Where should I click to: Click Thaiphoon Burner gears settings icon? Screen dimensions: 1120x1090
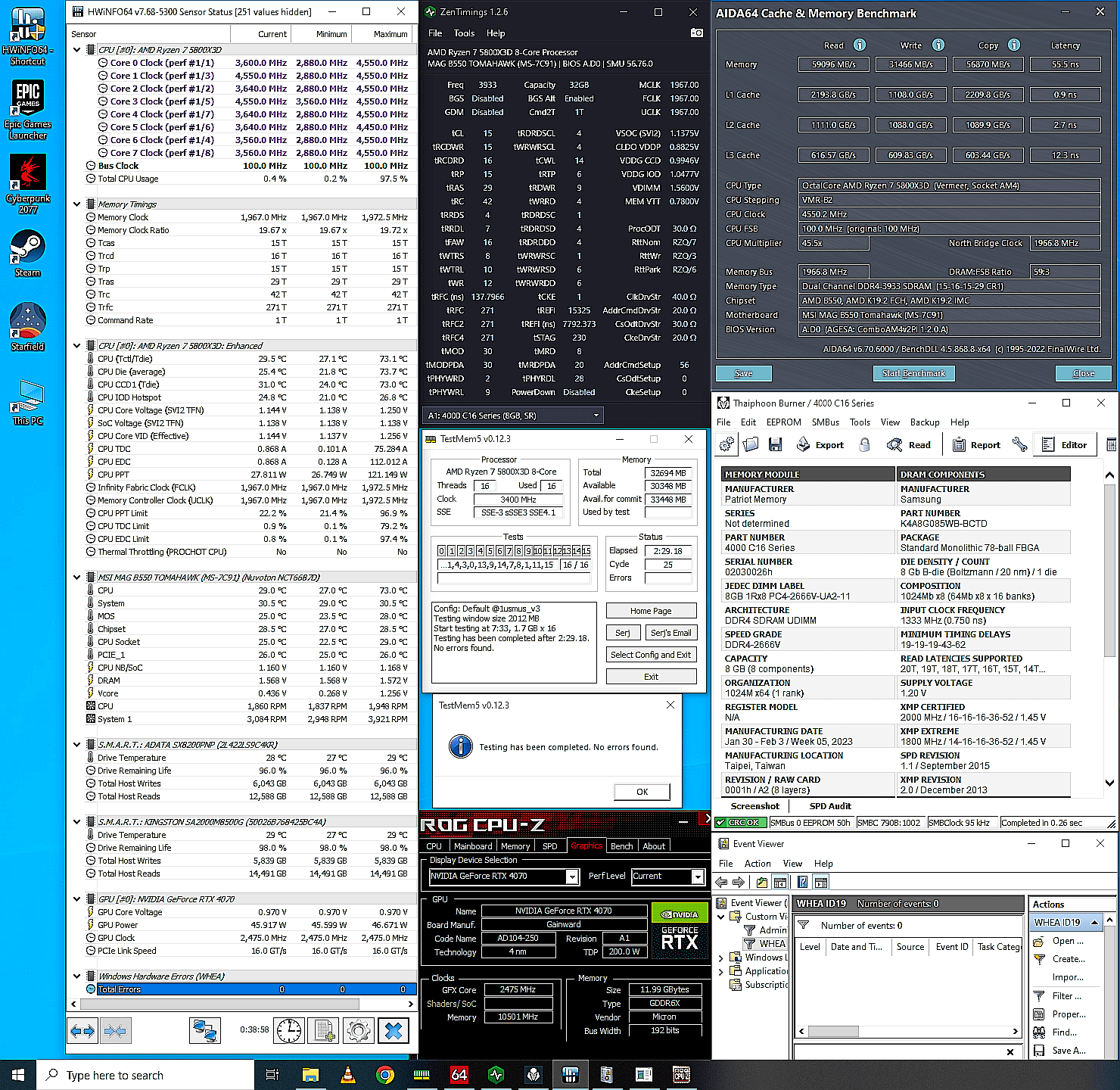[726, 445]
